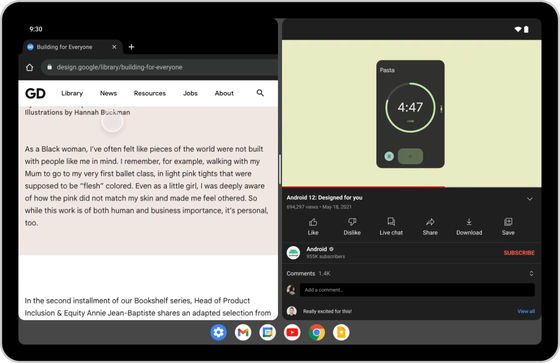
Task: Click the commenter avatar beside 'Really excited'
Action: coord(292,311)
